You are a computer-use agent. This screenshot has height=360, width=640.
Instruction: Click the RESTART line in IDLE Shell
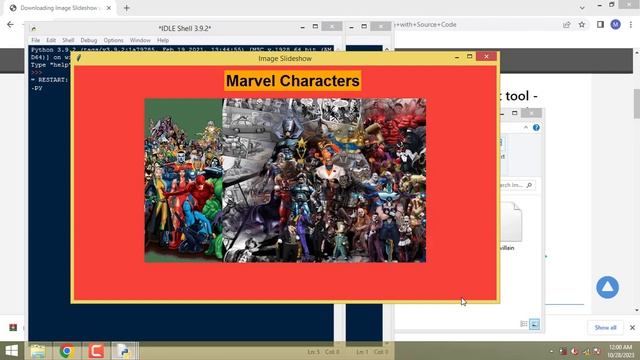pyautogui.click(x=49, y=80)
